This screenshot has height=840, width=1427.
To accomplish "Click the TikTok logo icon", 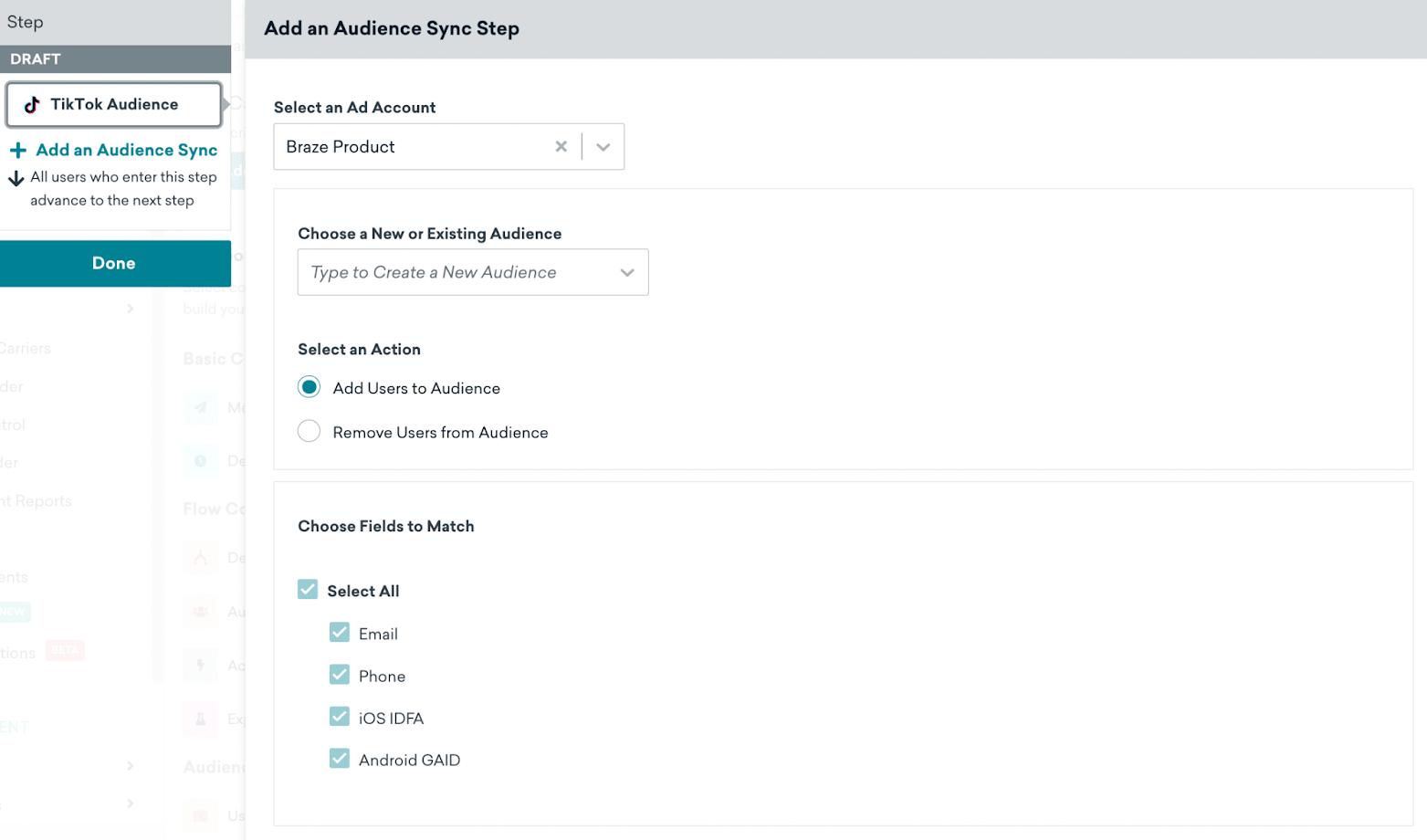I will pos(32,105).
